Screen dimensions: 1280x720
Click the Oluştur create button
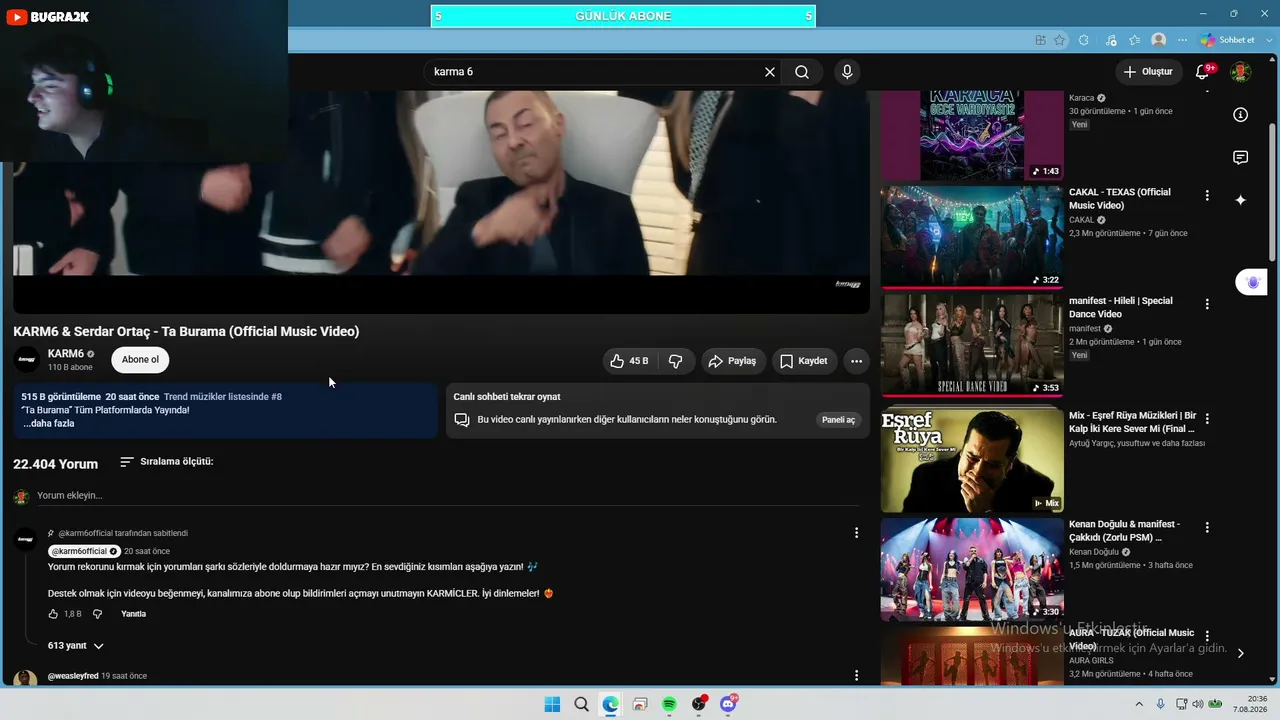(x=1148, y=72)
